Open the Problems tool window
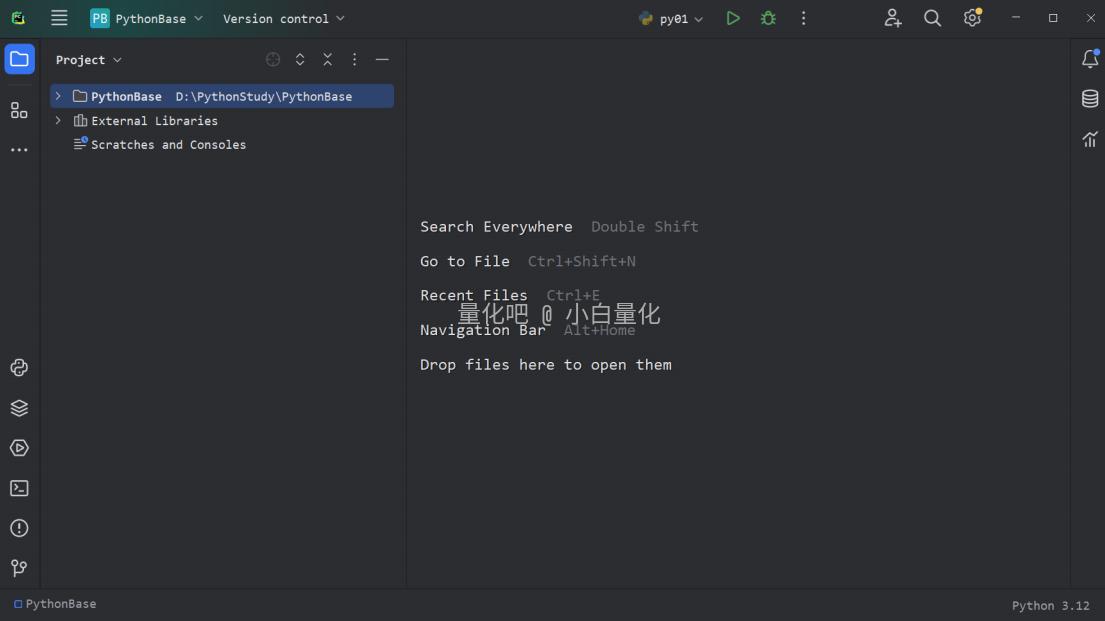Screen dimensions: 1105x621 [19, 528]
